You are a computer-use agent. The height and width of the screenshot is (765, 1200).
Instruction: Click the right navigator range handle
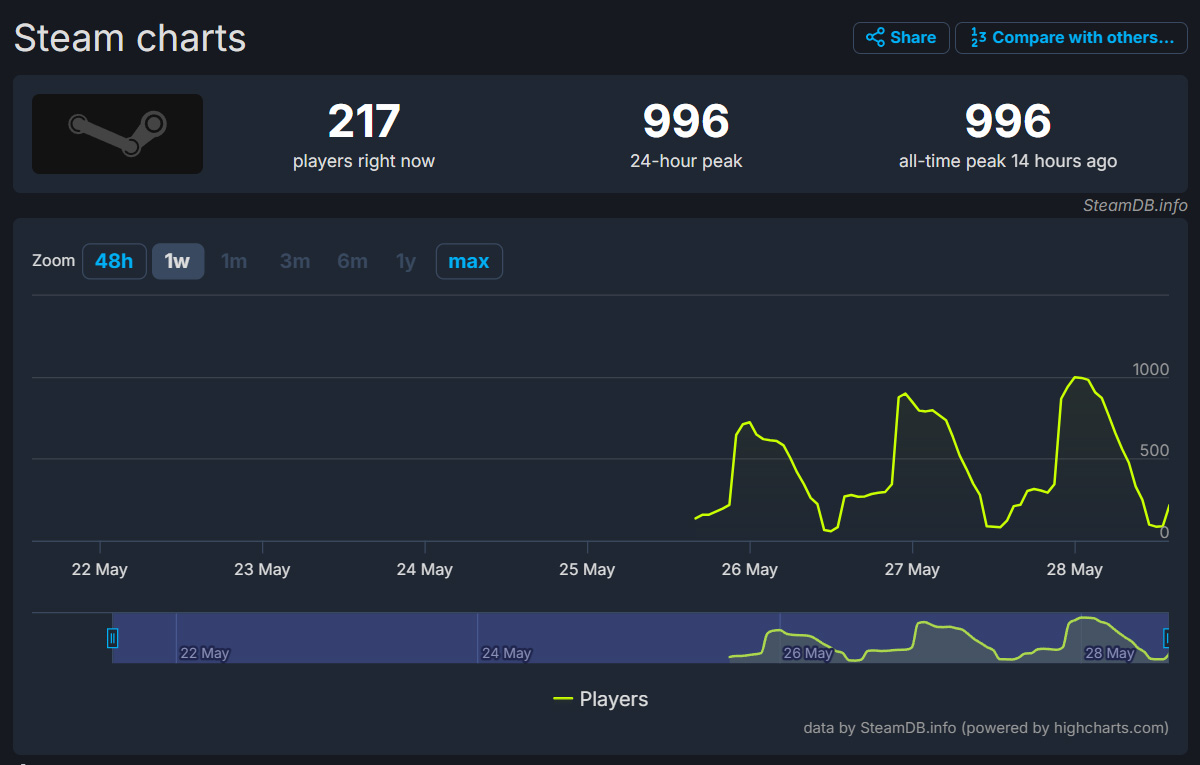click(1167, 637)
